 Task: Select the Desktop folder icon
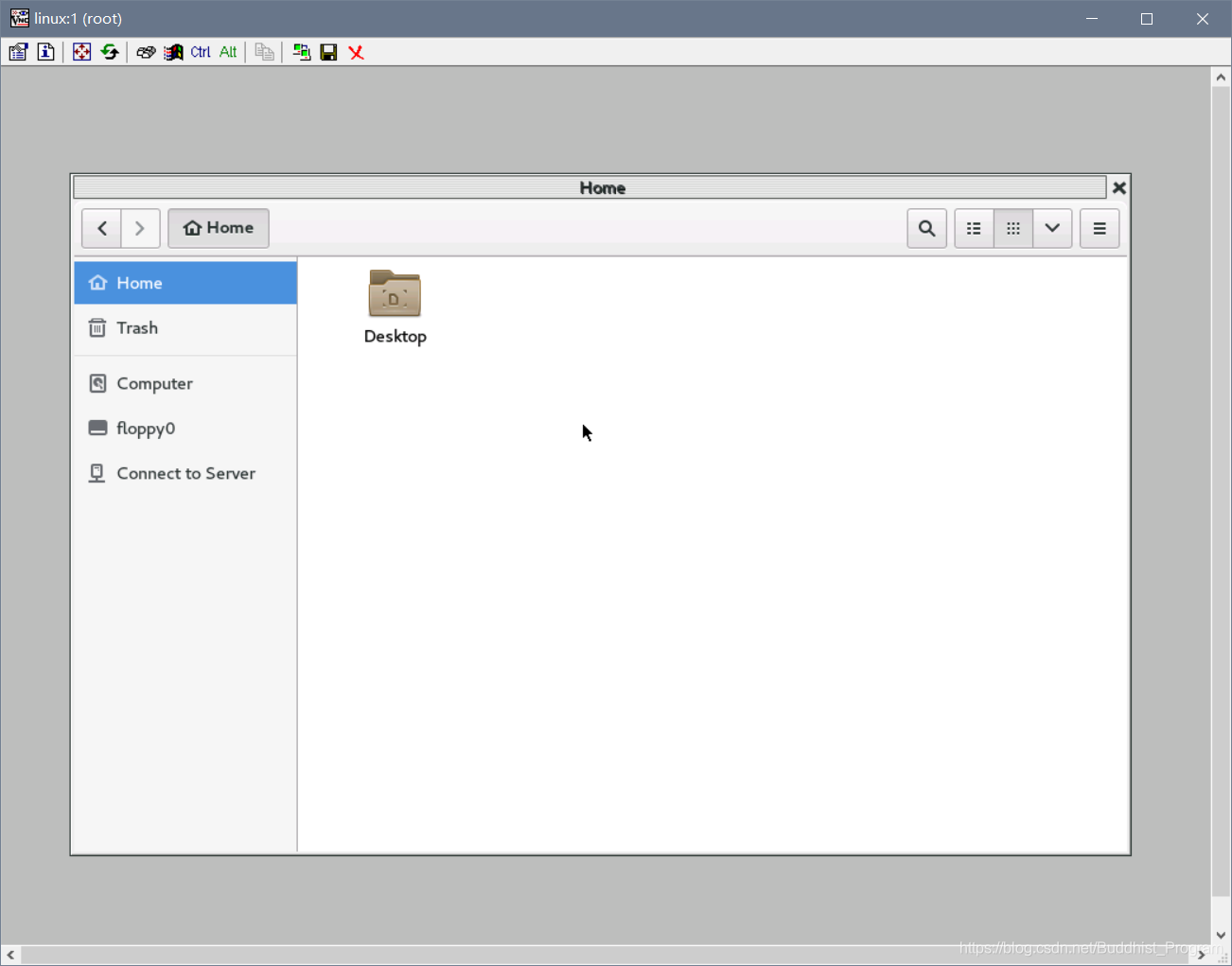pyautogui.click(x=395, y=293)
